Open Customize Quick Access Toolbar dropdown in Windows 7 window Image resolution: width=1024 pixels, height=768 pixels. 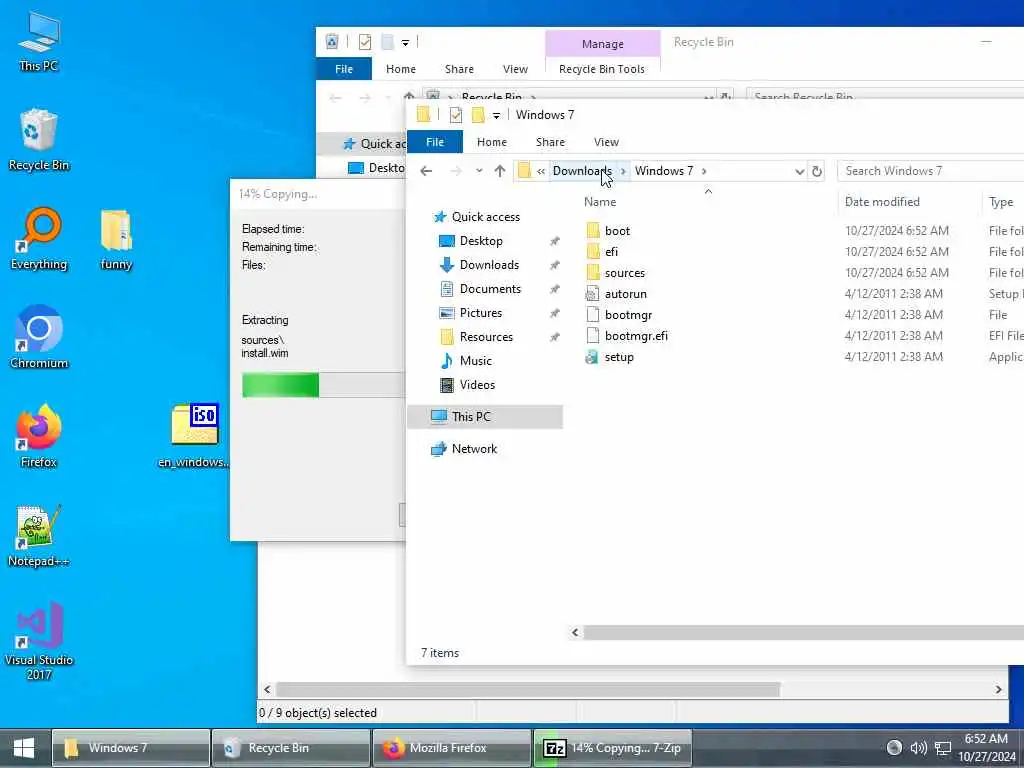coord(496,116)
